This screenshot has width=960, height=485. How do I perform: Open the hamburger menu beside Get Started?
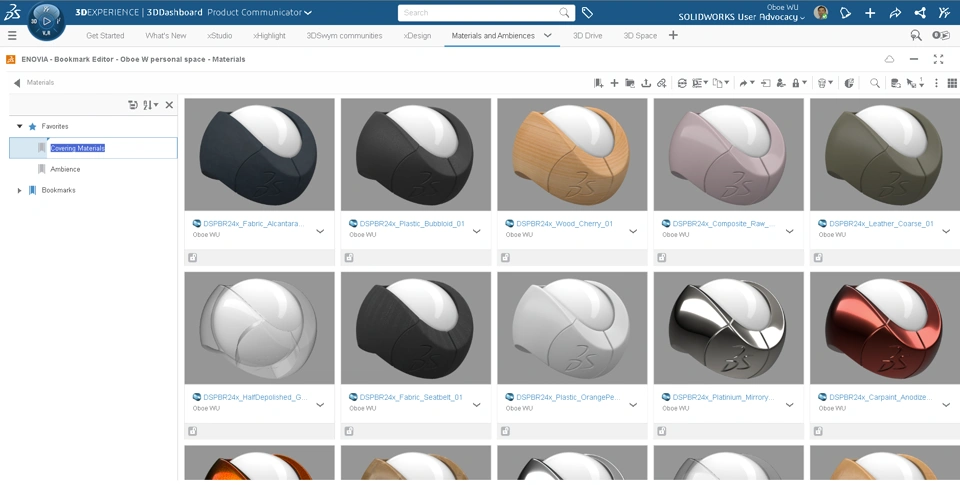pyautogui.click(x=12, y=36)
